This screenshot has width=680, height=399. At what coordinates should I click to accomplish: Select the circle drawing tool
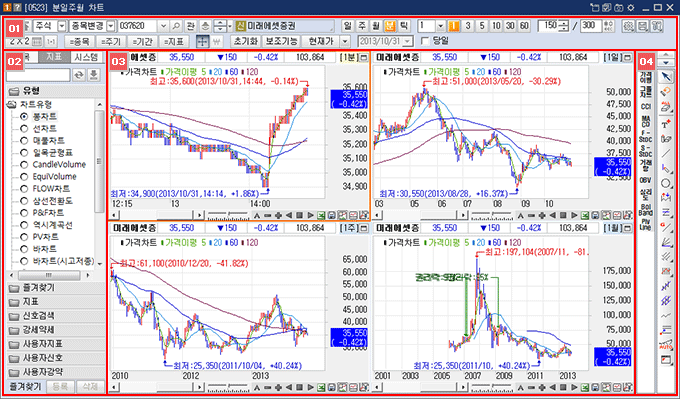click(666, 183)
